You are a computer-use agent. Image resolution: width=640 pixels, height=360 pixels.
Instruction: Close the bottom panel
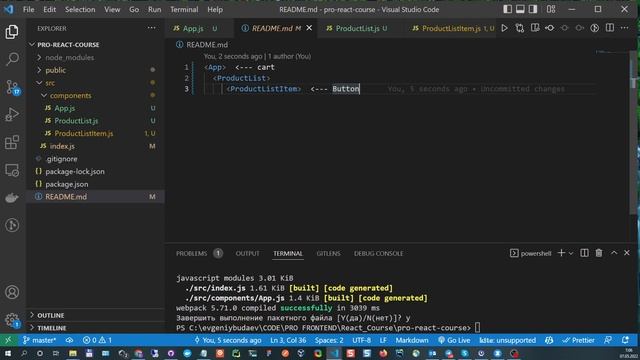click(627, 253)
